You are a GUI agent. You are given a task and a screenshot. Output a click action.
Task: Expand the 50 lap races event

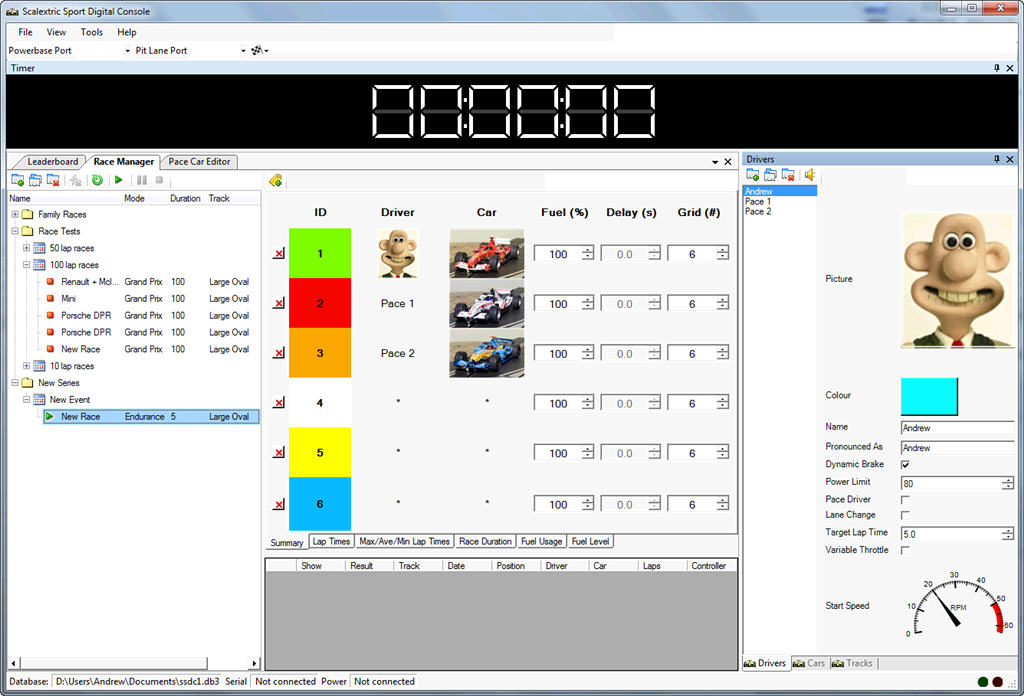[x=27, y=248]
